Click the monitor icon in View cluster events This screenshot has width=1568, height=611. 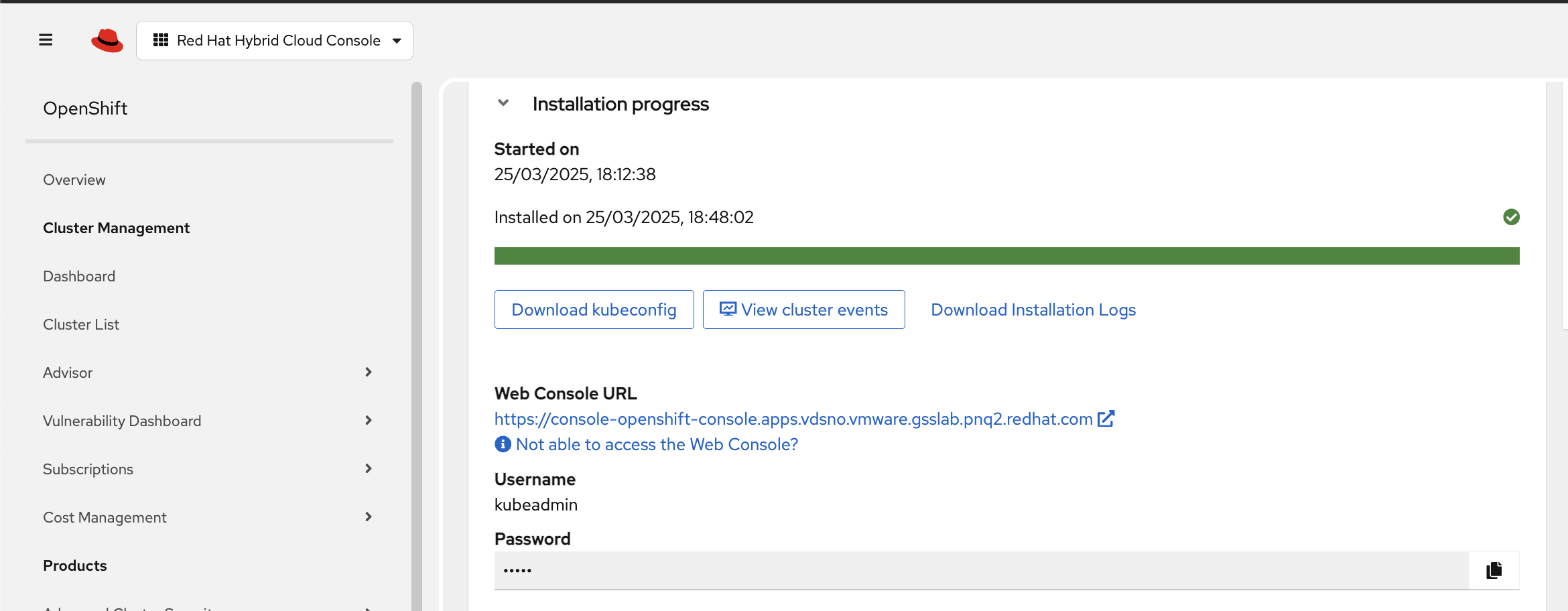tap(728, 309)
